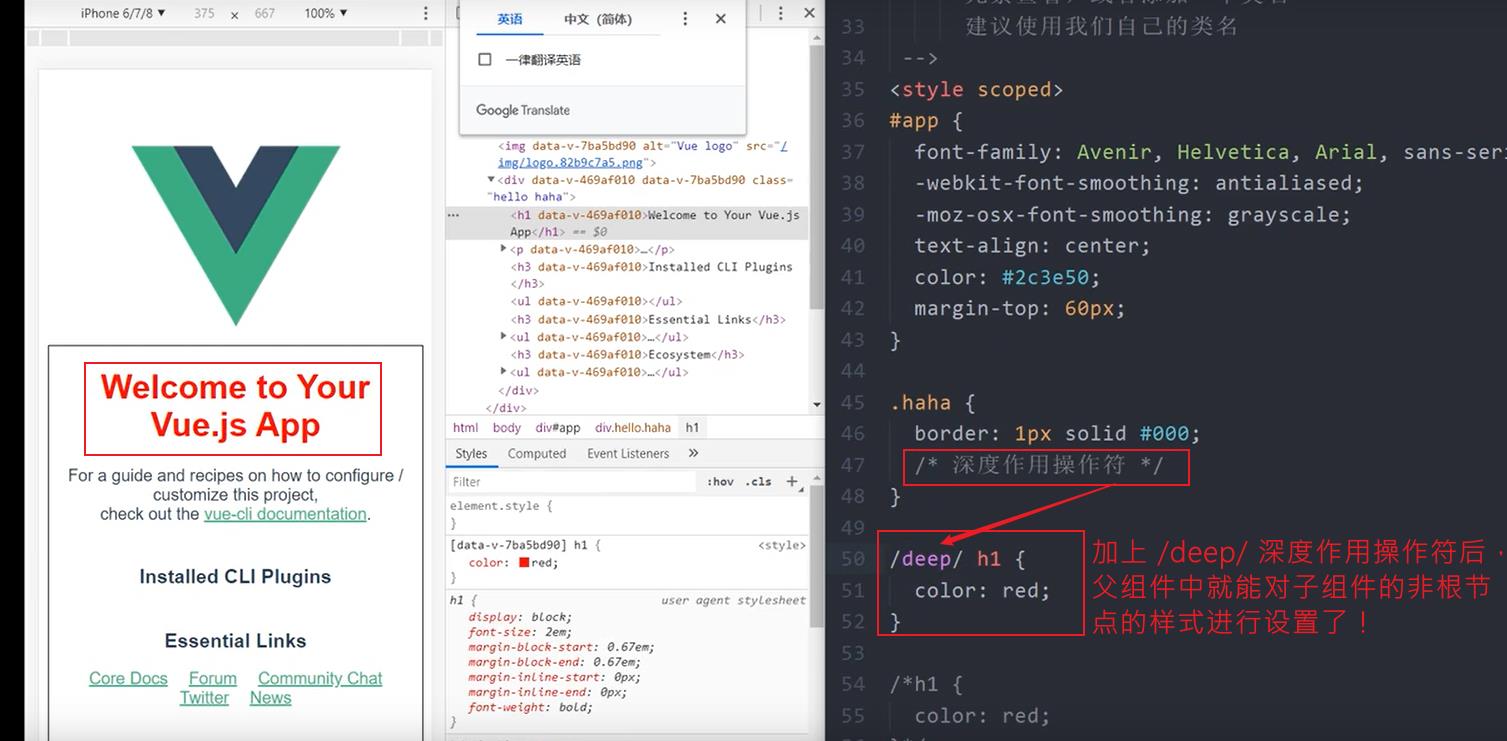Open the device toolbar three-dot menu
Screen dimensions: 1507x741
tap(426, 14)
